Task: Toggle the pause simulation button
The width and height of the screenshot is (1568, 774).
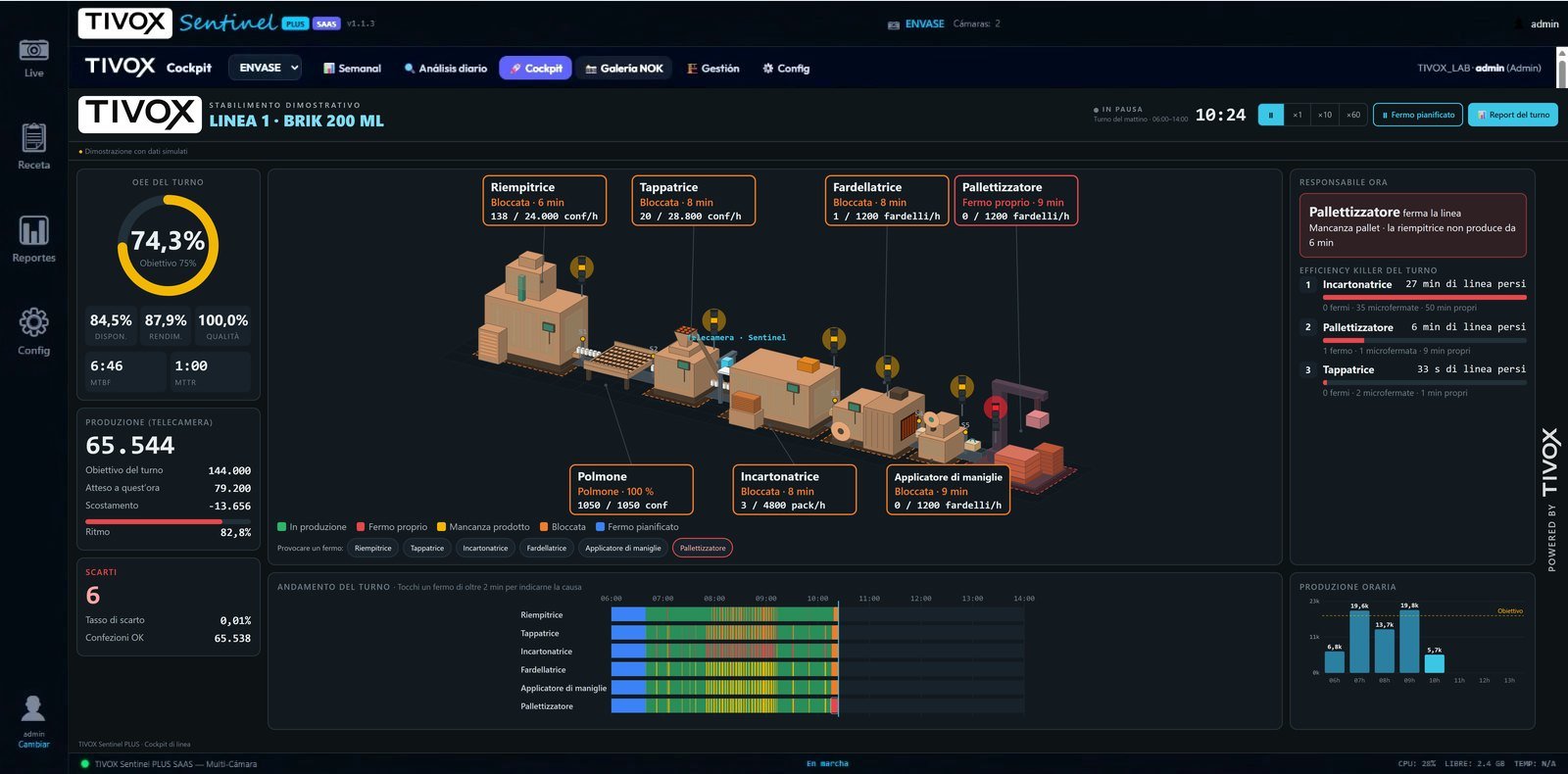Action: (x=1271, y=115)
